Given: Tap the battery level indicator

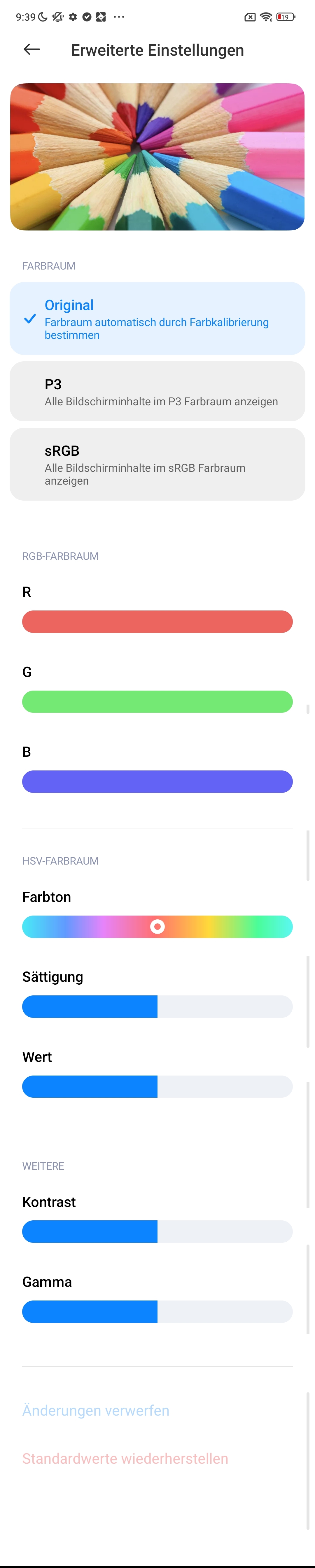Looking at the screenshot, I should [285, 17].
